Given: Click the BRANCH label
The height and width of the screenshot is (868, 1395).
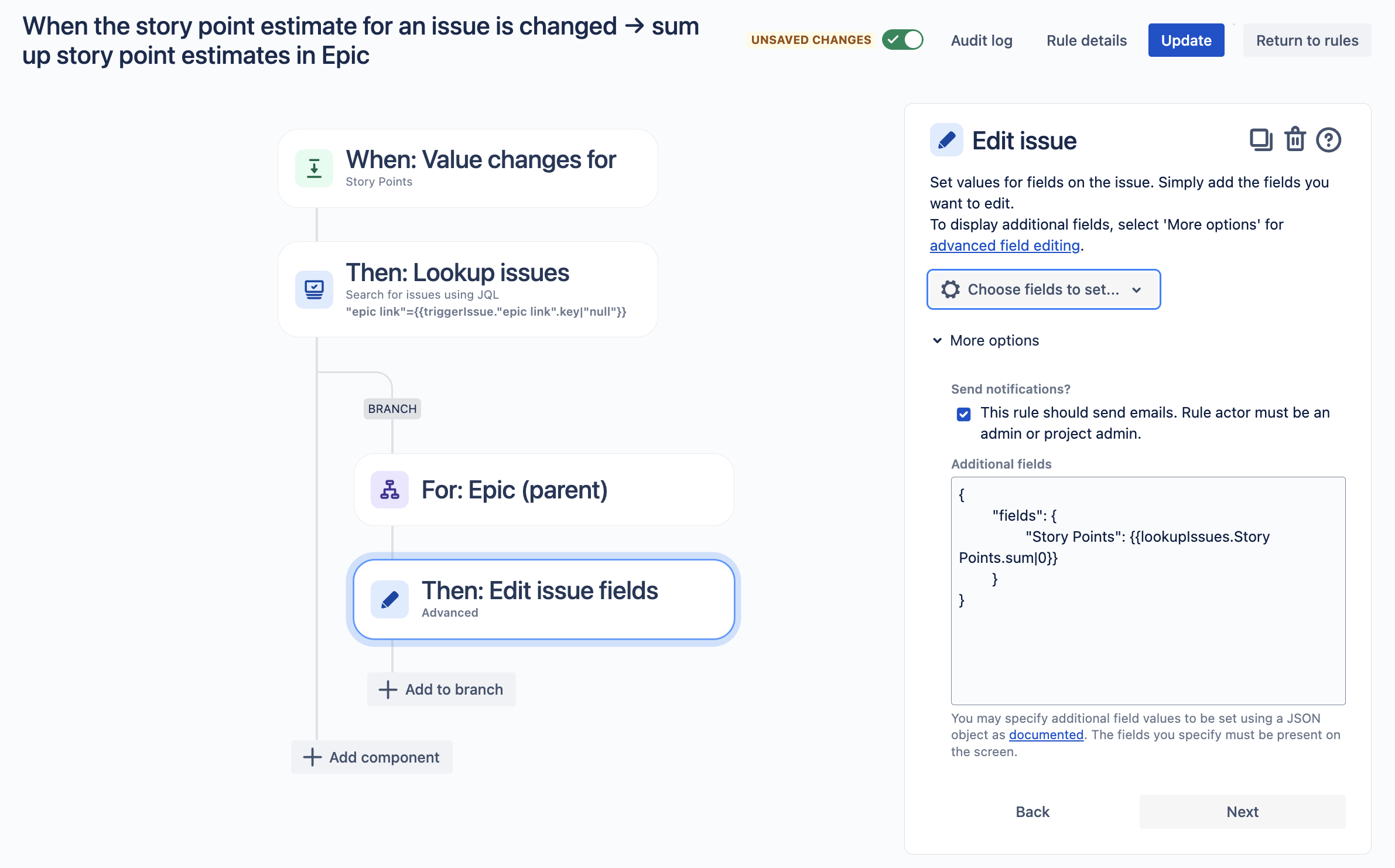Looking at the screenshot, I should click(392, 409).
